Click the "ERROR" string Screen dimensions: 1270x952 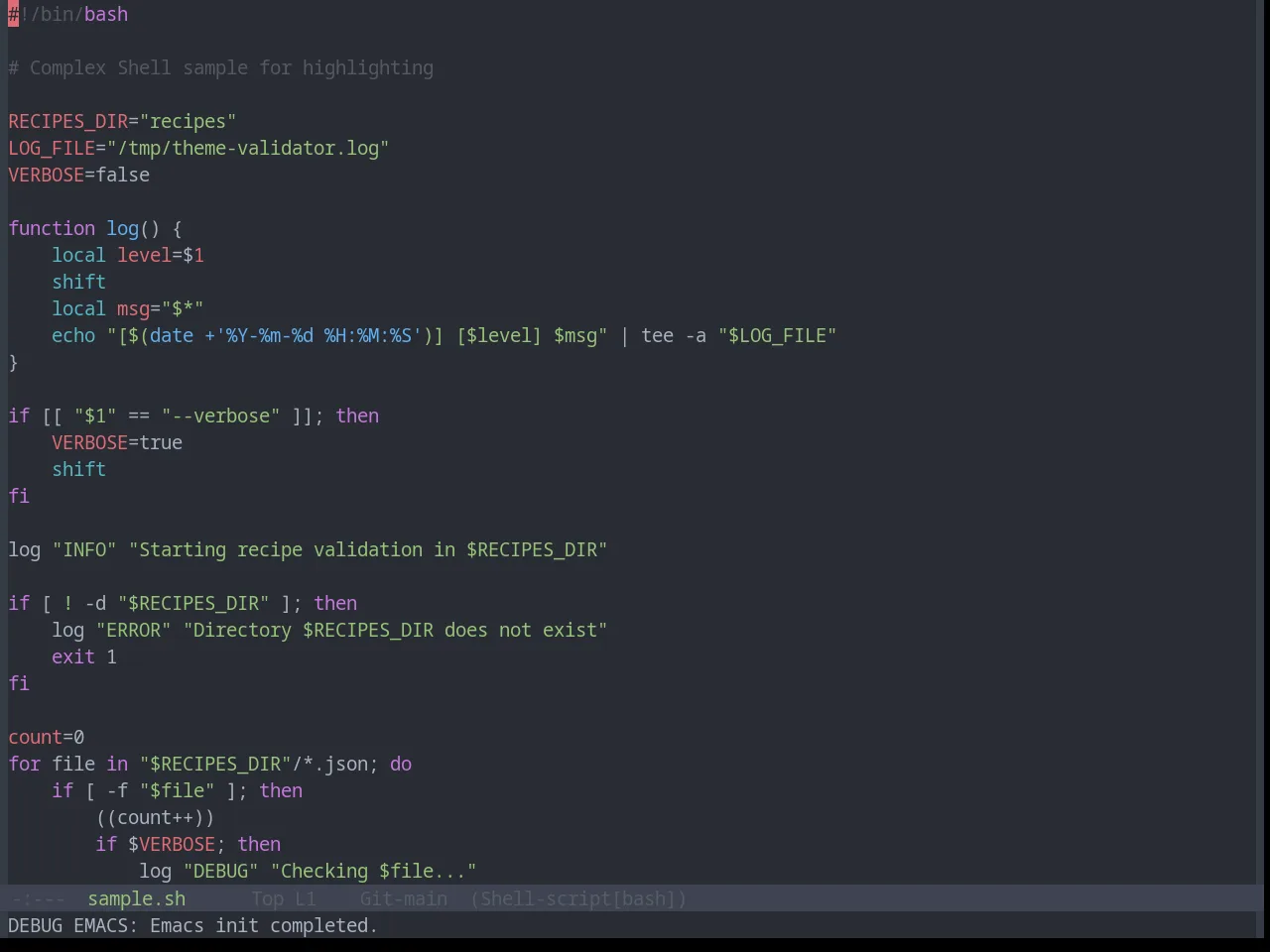tap(134, 630)
